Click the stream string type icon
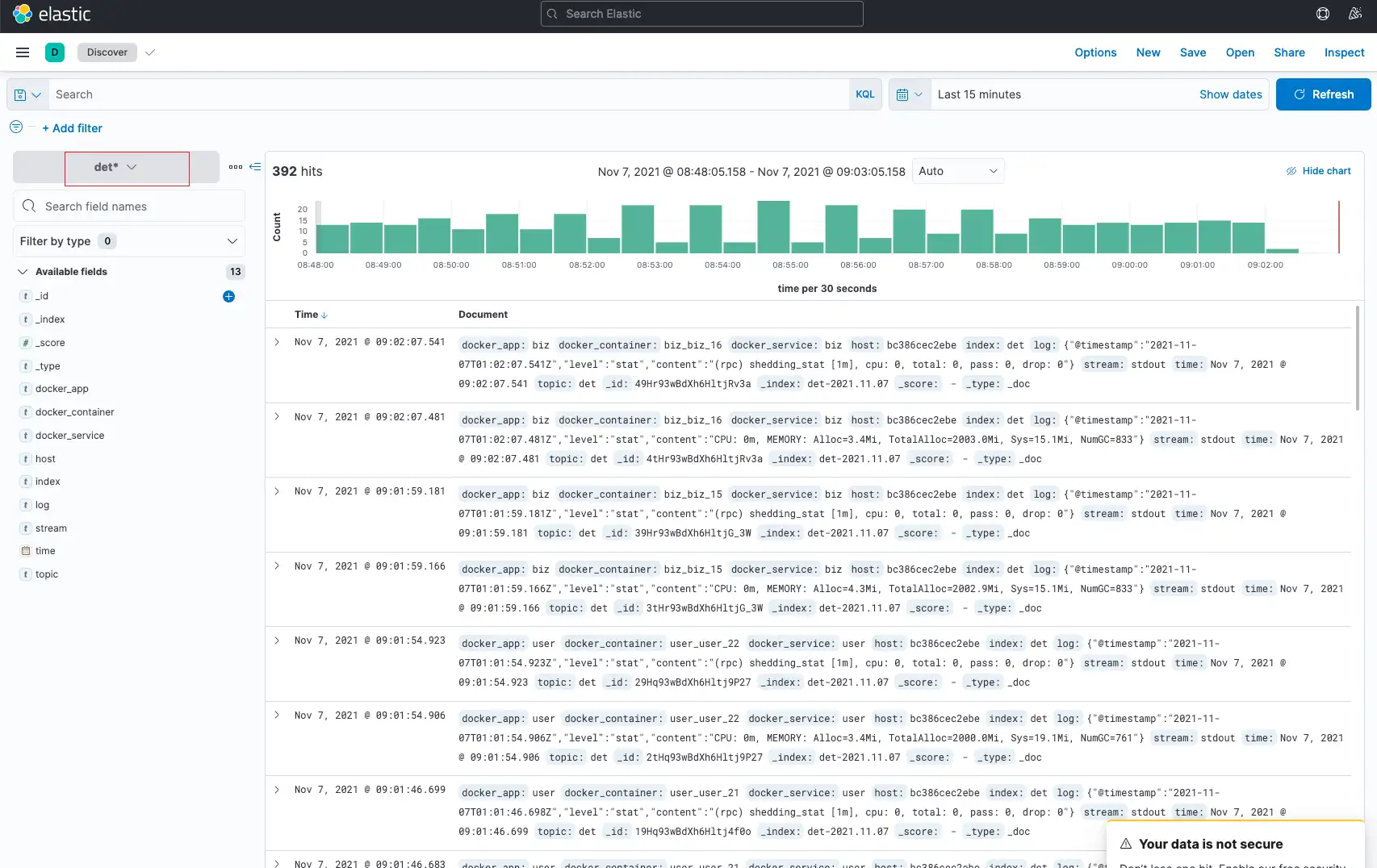 click(x=26, y=528)
